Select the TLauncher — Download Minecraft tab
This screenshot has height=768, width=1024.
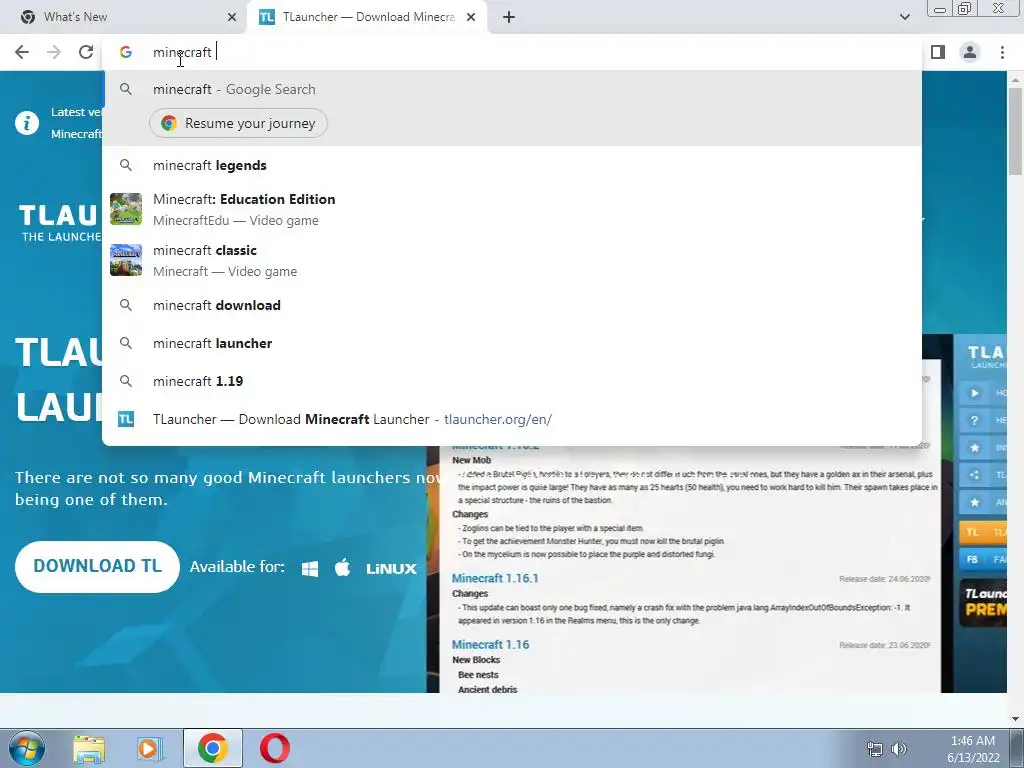tap(366, 17)
